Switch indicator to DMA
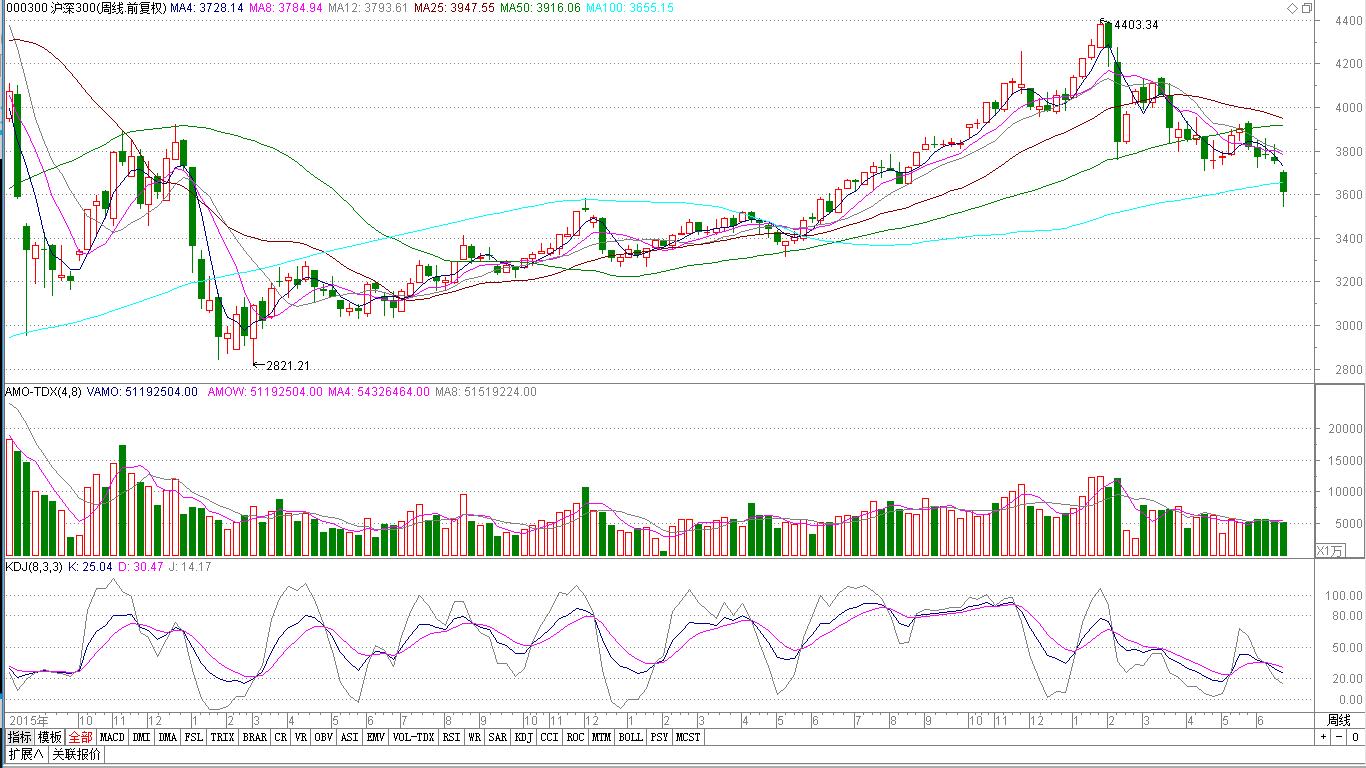 [168, 737]
